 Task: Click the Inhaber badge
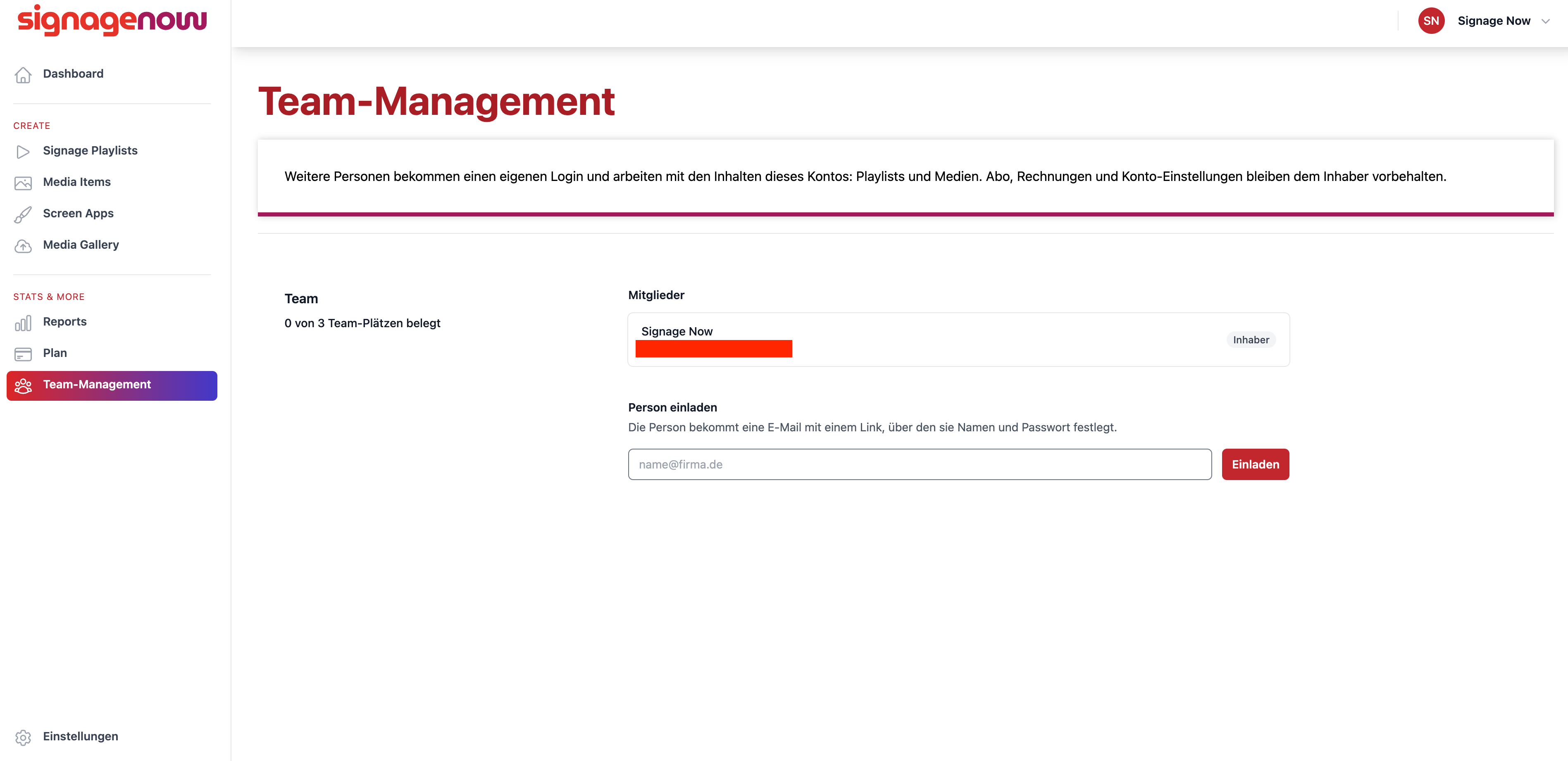[x=1251, y=340]
